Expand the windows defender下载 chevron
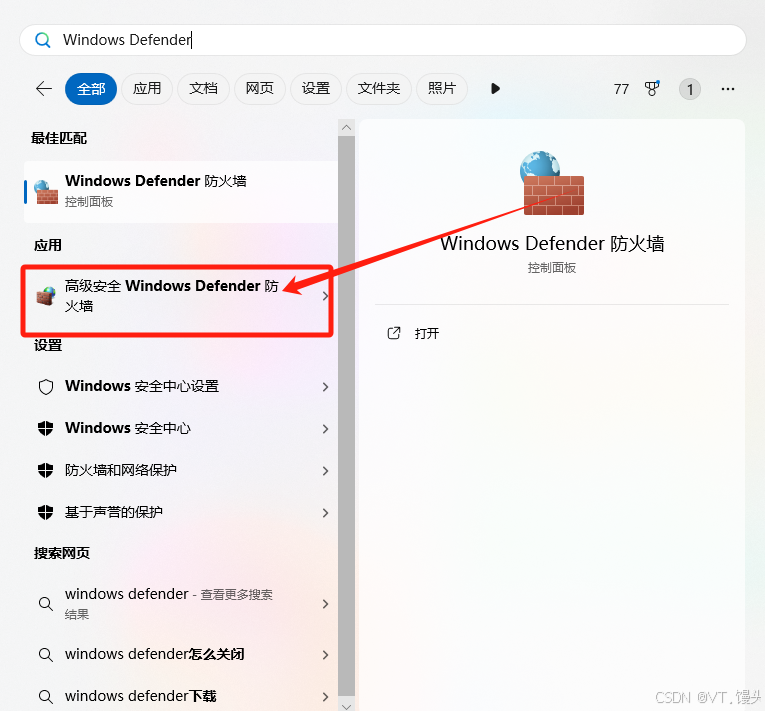The width and height of the screenshot is (765, 711). [x=325, y=697]
